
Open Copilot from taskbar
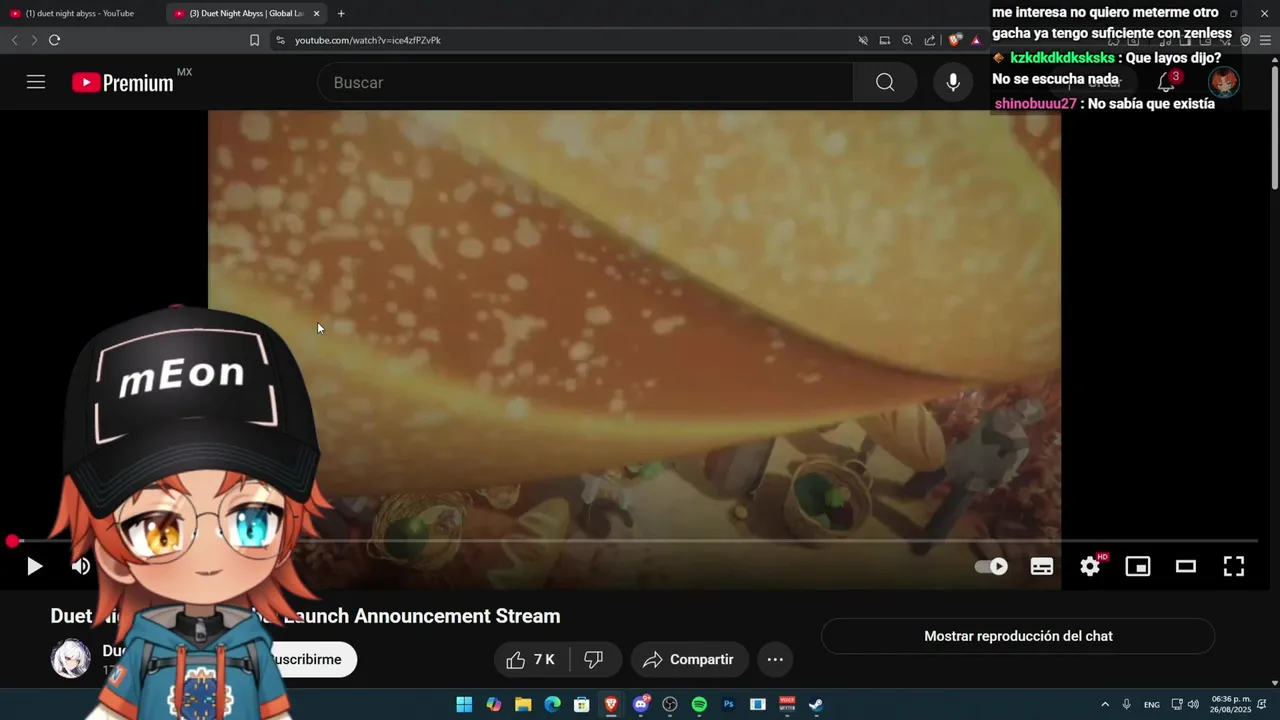click(x=494, y=704)
